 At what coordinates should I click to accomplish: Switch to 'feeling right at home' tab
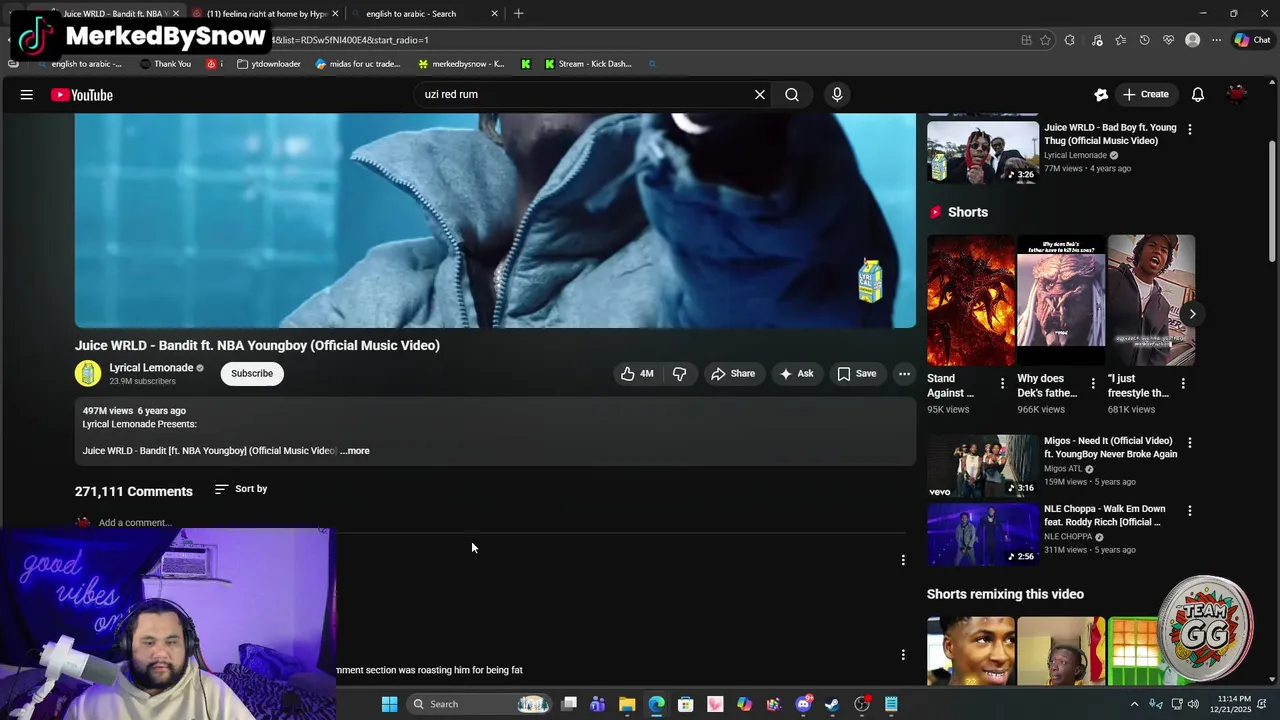pos(267,14)
